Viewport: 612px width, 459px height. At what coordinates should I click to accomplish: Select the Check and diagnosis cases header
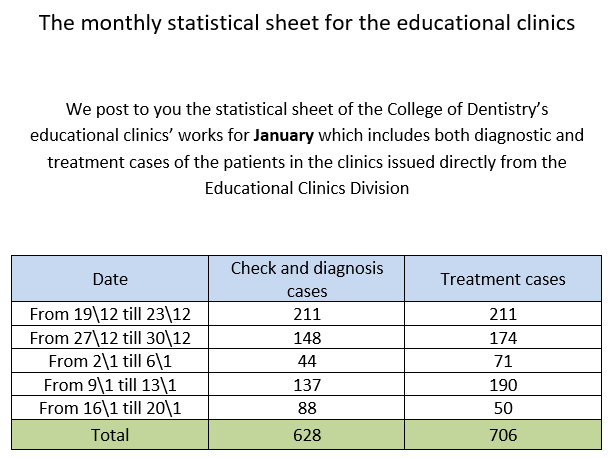tap(307, 279)
